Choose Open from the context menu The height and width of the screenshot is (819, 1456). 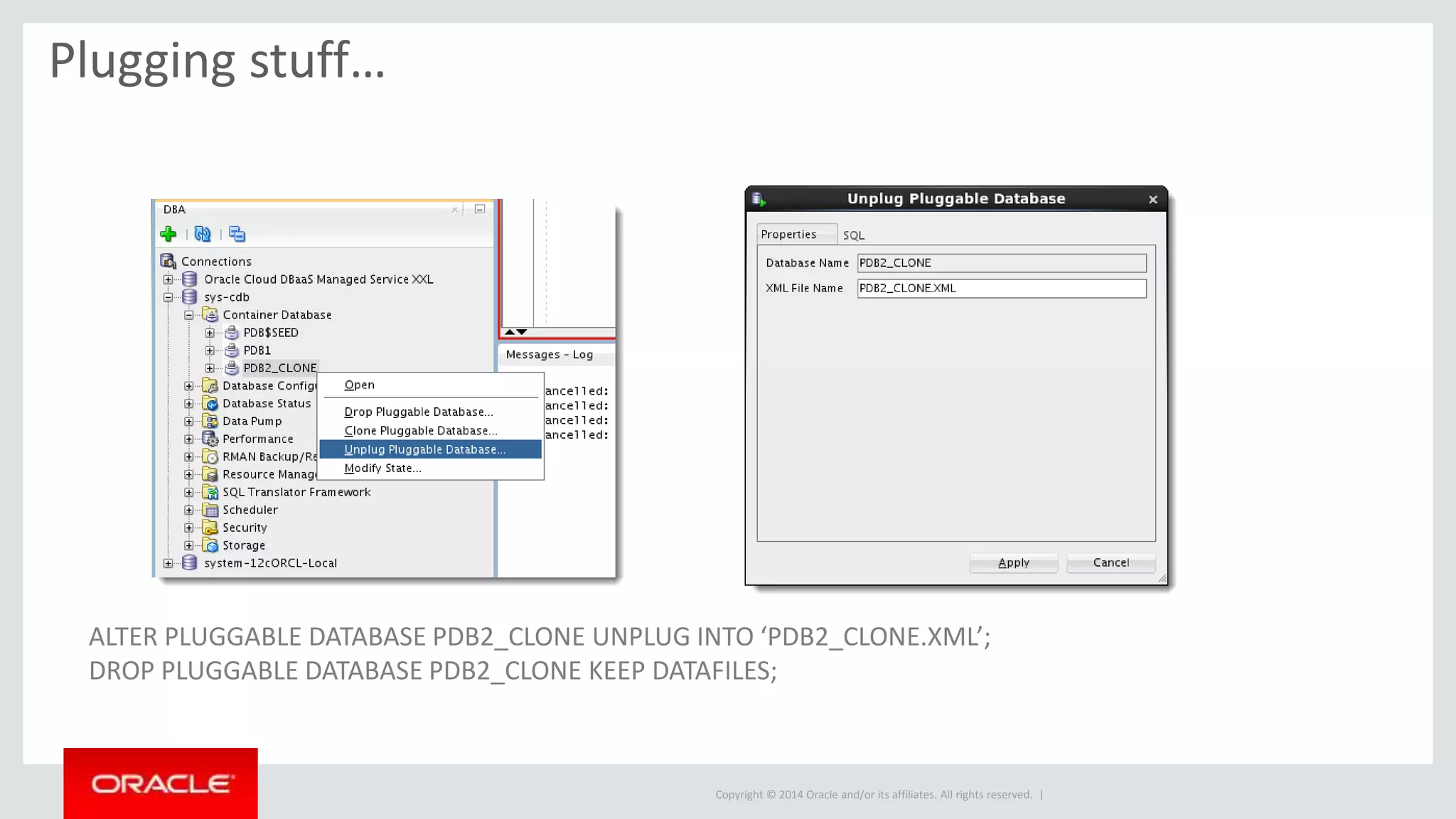click(x=430, y=385)
